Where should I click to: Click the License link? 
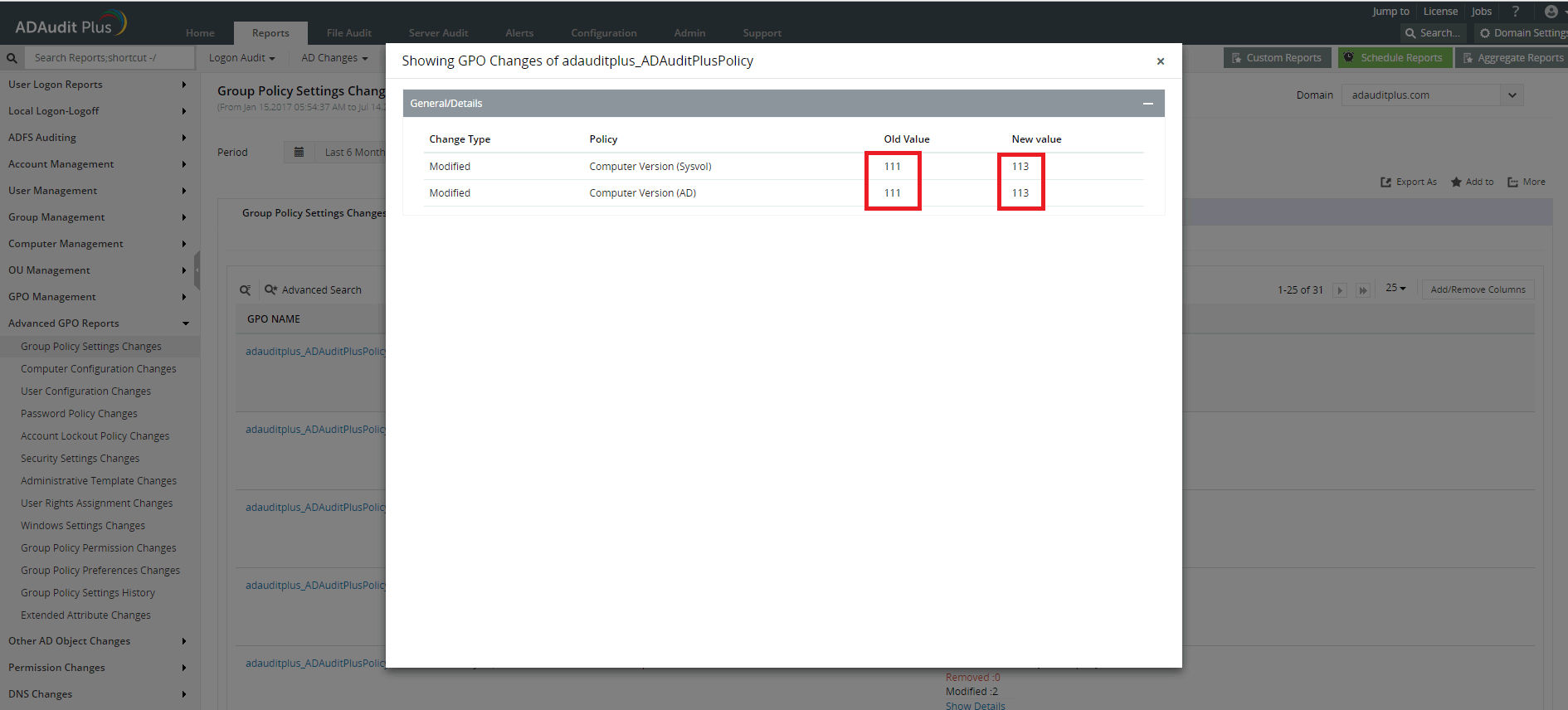coord(1440,12)
